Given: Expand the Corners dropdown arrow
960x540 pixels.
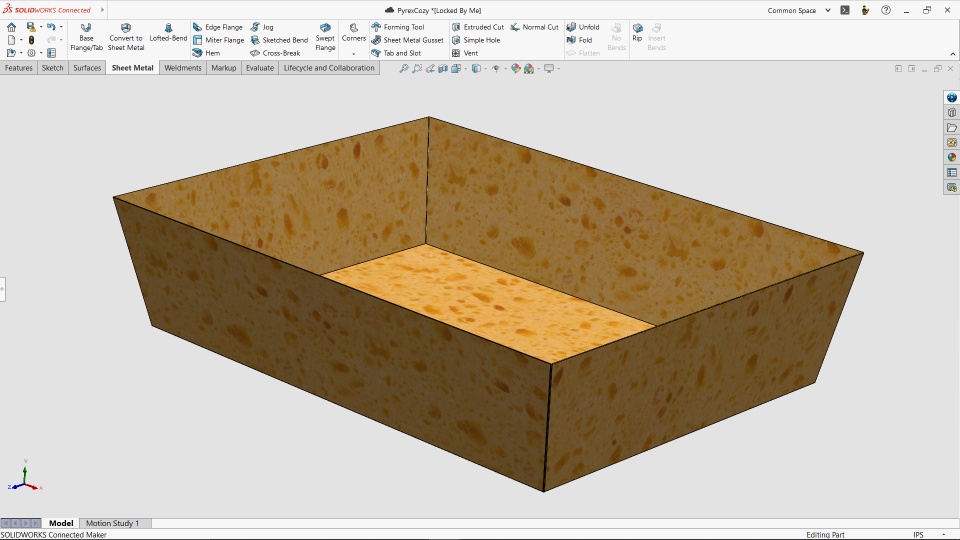Looking at the screenshot, I should click(x=354, y=54).
